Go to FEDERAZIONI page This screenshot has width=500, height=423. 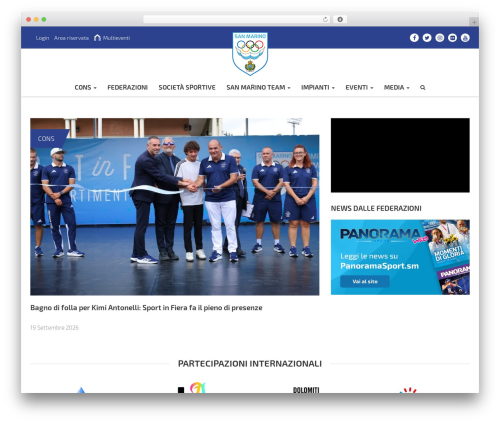coord(127,87)
